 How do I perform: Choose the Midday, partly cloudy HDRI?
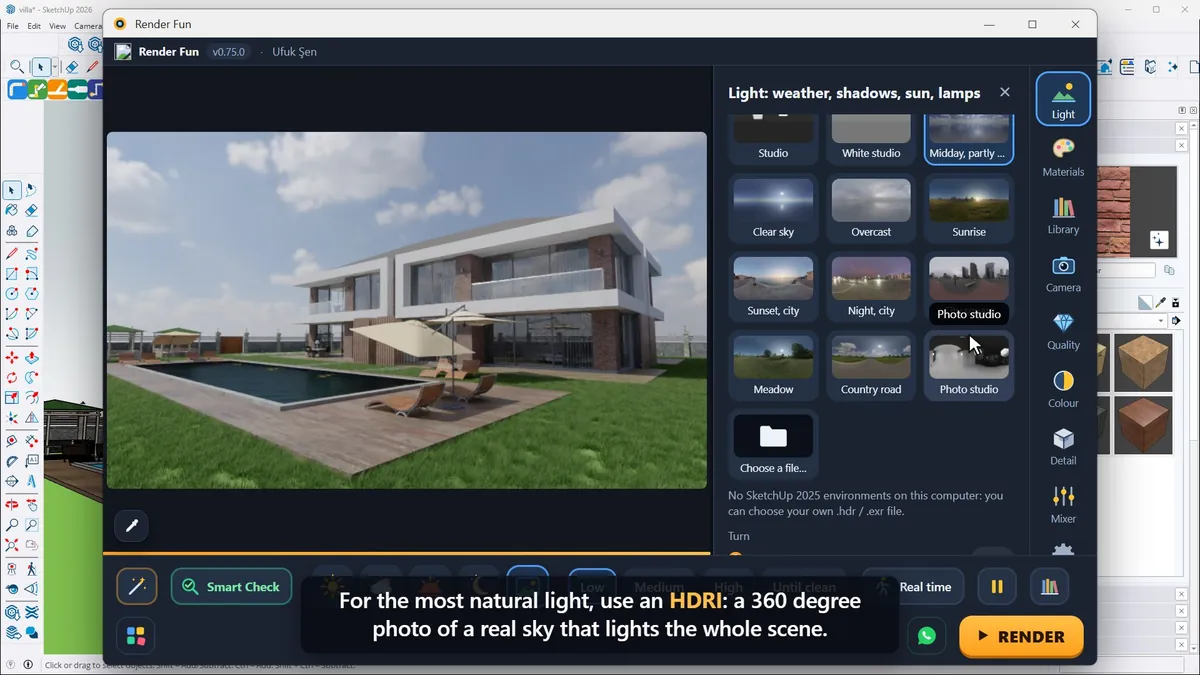969,138
